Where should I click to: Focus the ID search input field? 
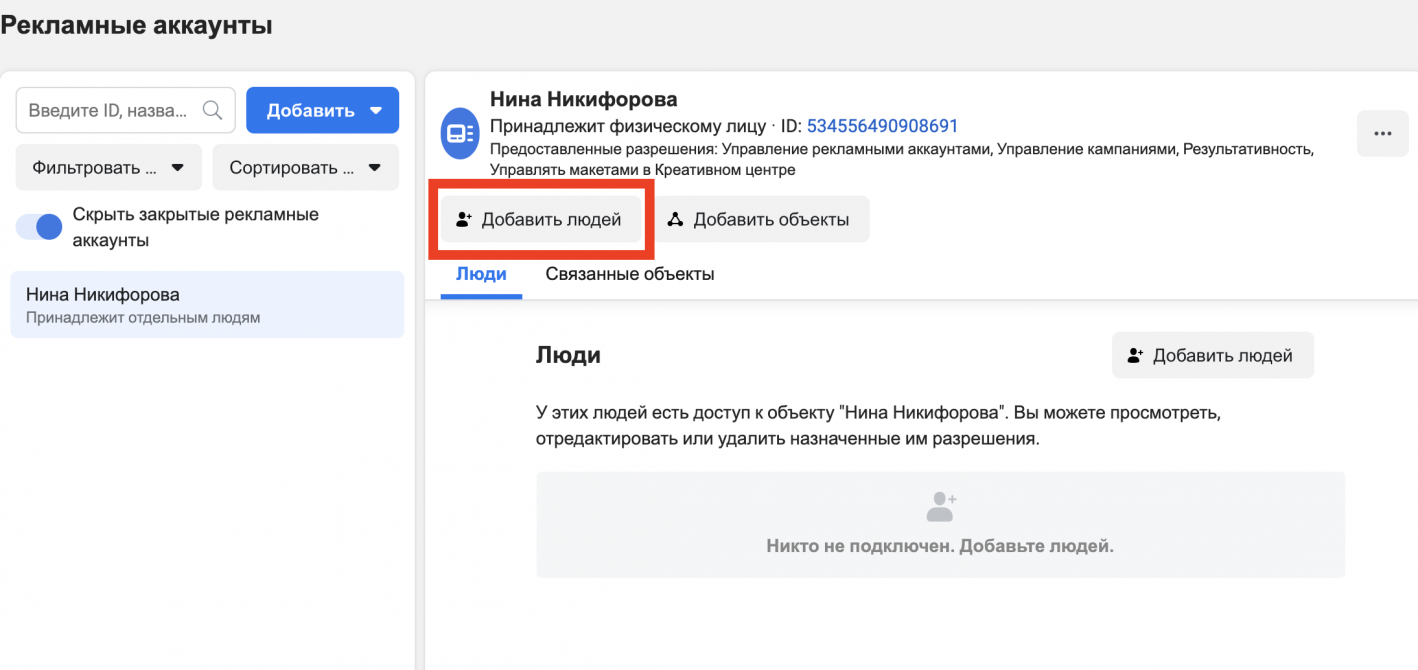pos(126,110)
